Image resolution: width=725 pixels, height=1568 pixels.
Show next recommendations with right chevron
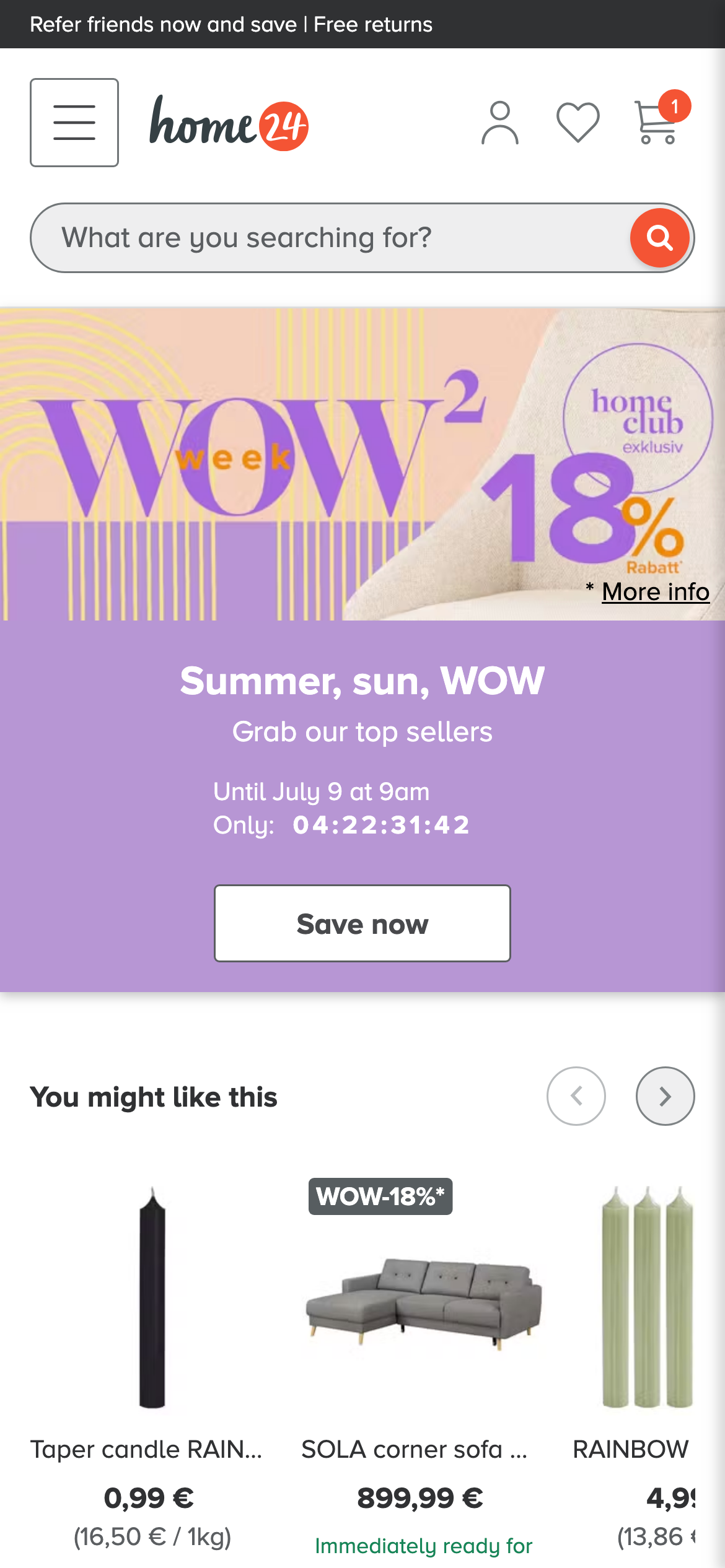pyautogui.click(x=666, y=1095)
